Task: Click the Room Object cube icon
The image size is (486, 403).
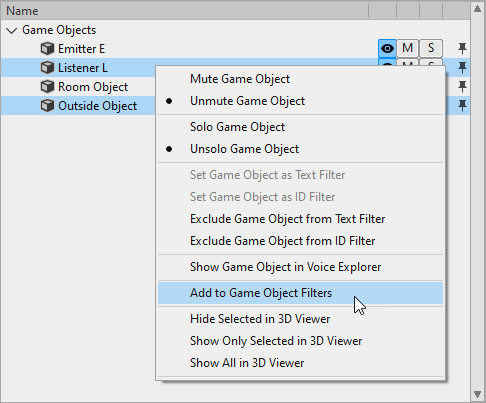Action: [x=47, y=87]
